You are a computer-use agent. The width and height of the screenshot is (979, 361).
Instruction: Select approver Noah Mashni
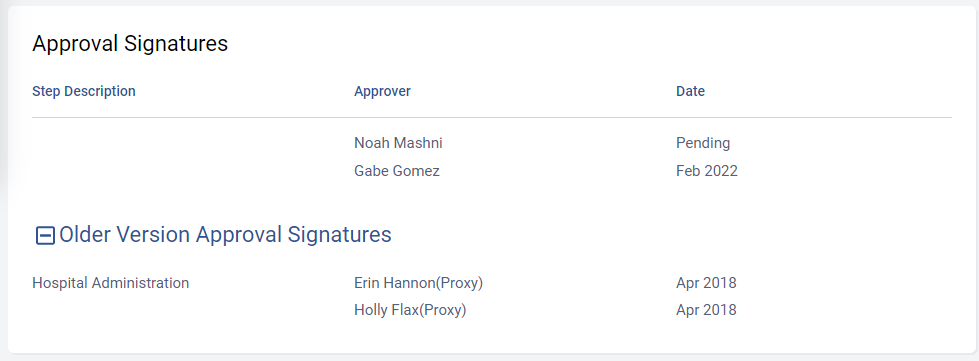pyautogui.click(x=398, y=143)
